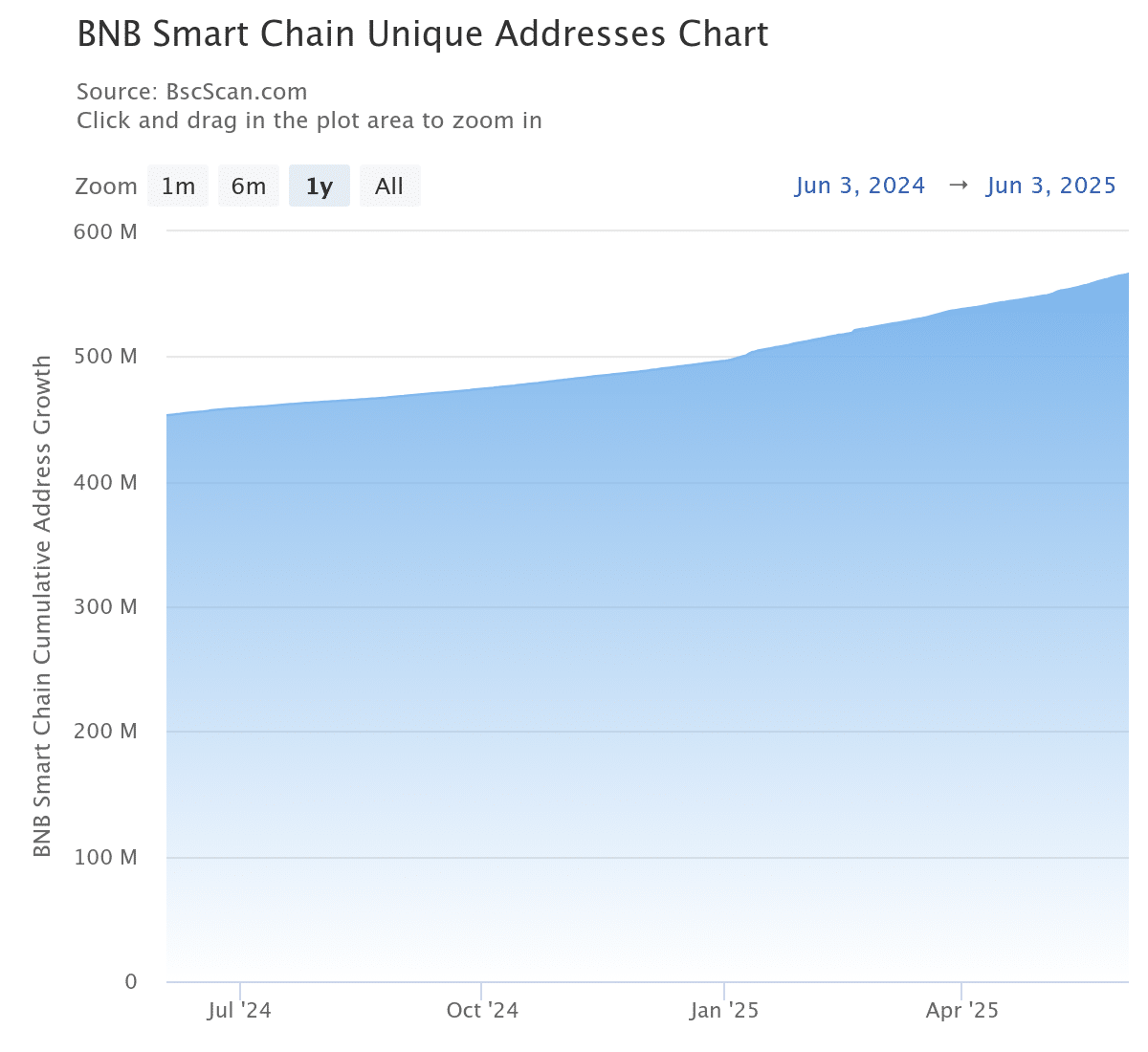The width and height of the screenshot is (1148, 1052).
Task: Edit the start date Jun 3, 2024
Action: (859, 186)
